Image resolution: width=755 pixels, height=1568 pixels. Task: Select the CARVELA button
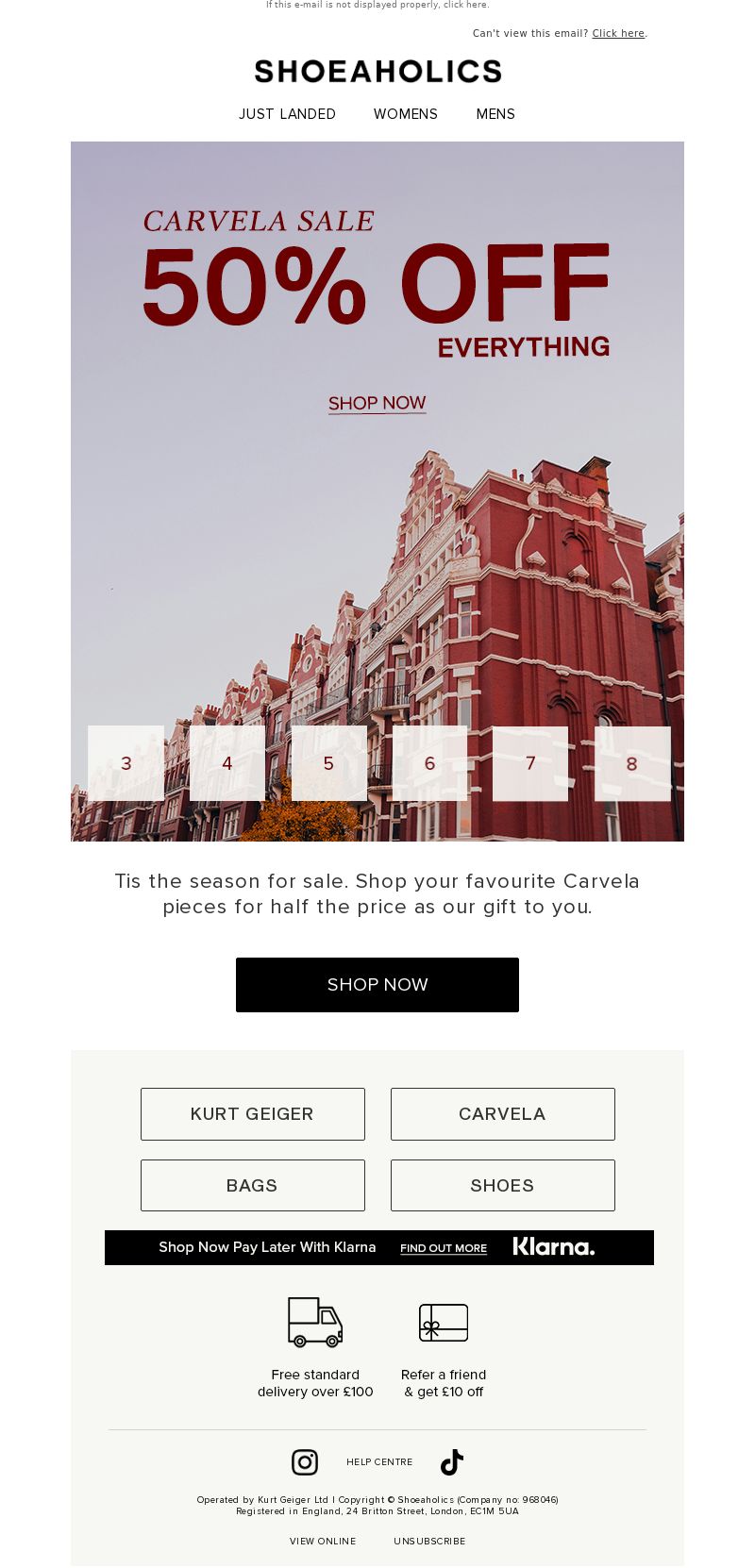tap(503, 1114)
